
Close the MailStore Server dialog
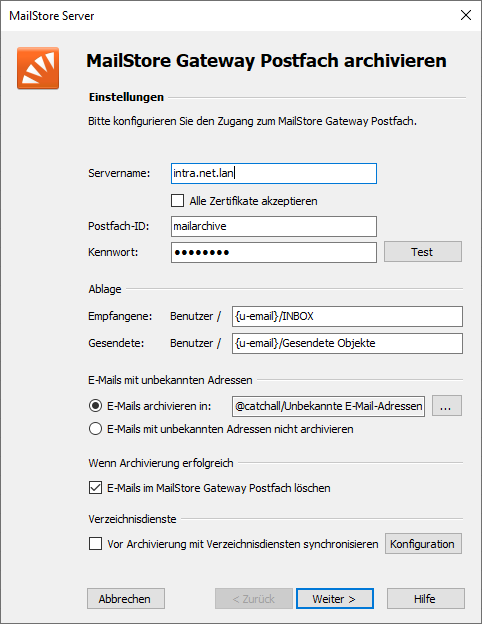466,15
